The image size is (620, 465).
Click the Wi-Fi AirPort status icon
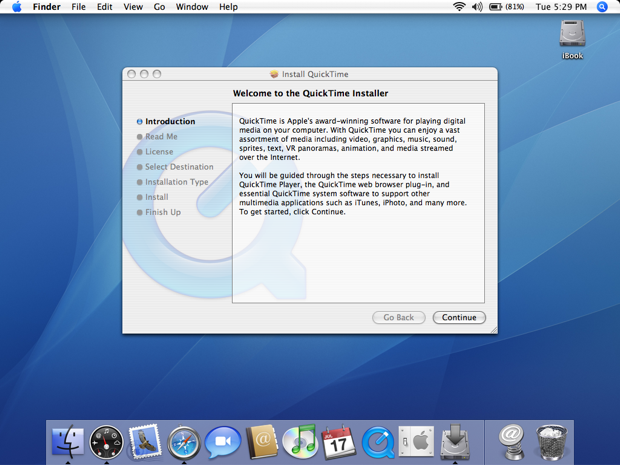(459, 7)
